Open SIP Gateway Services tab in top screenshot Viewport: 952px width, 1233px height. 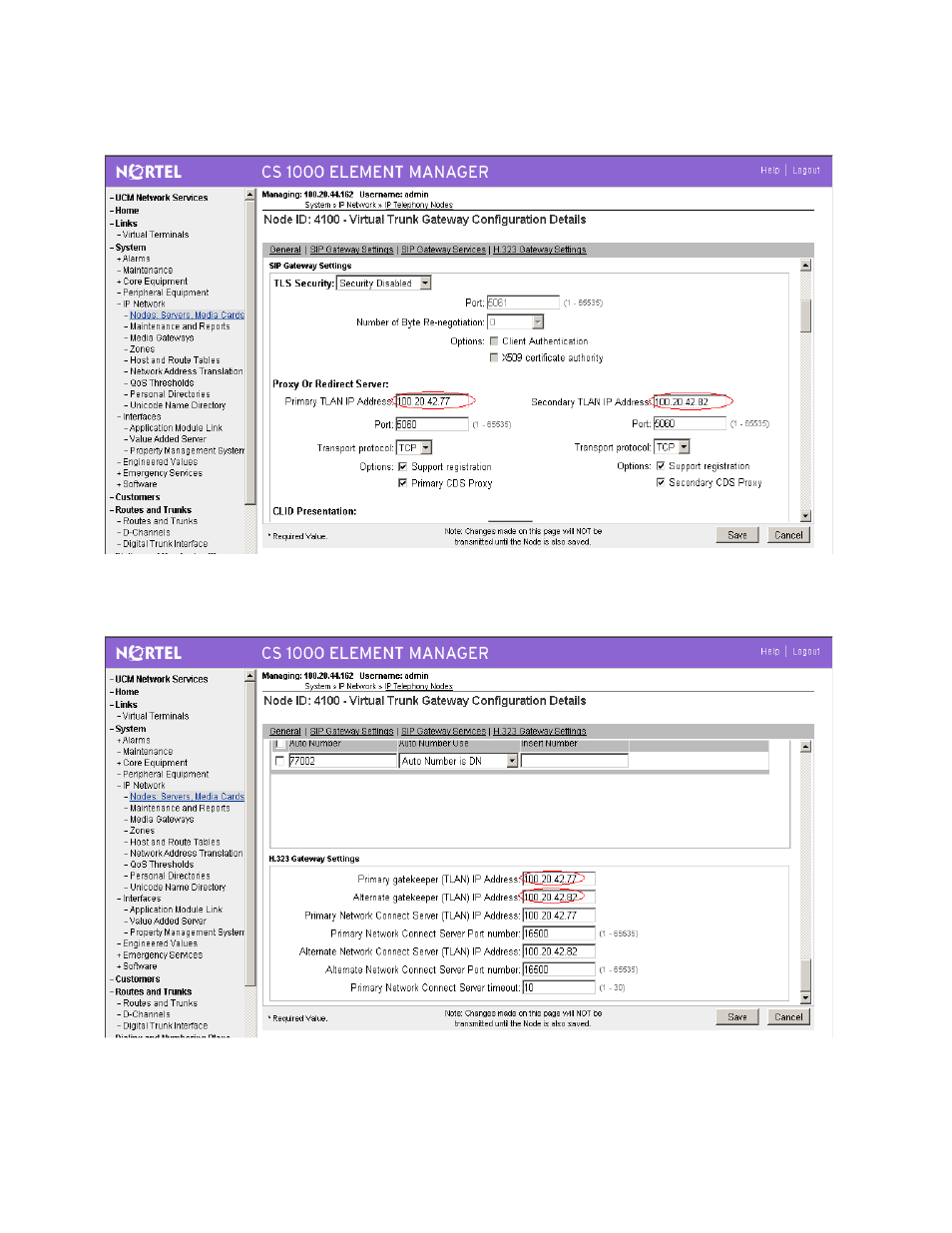coord(443,250)
